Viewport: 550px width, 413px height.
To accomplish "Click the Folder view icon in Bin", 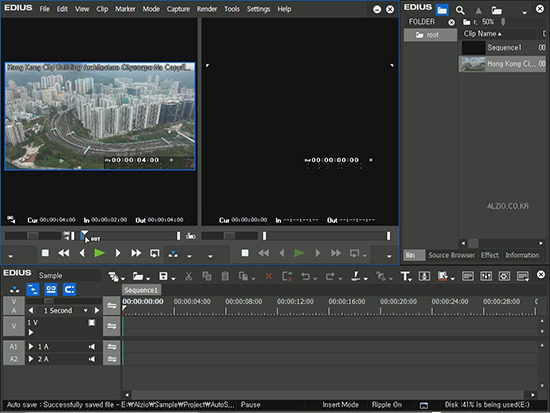I will pyautogui.click(x=442, y=10).
